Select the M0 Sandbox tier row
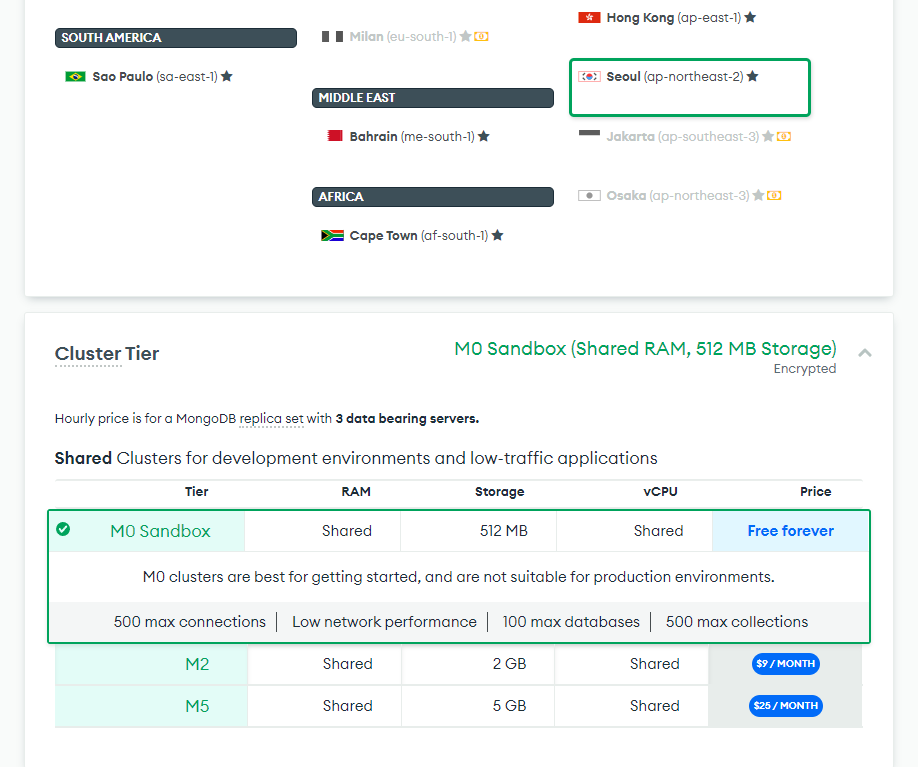 (x=459, y=531)
